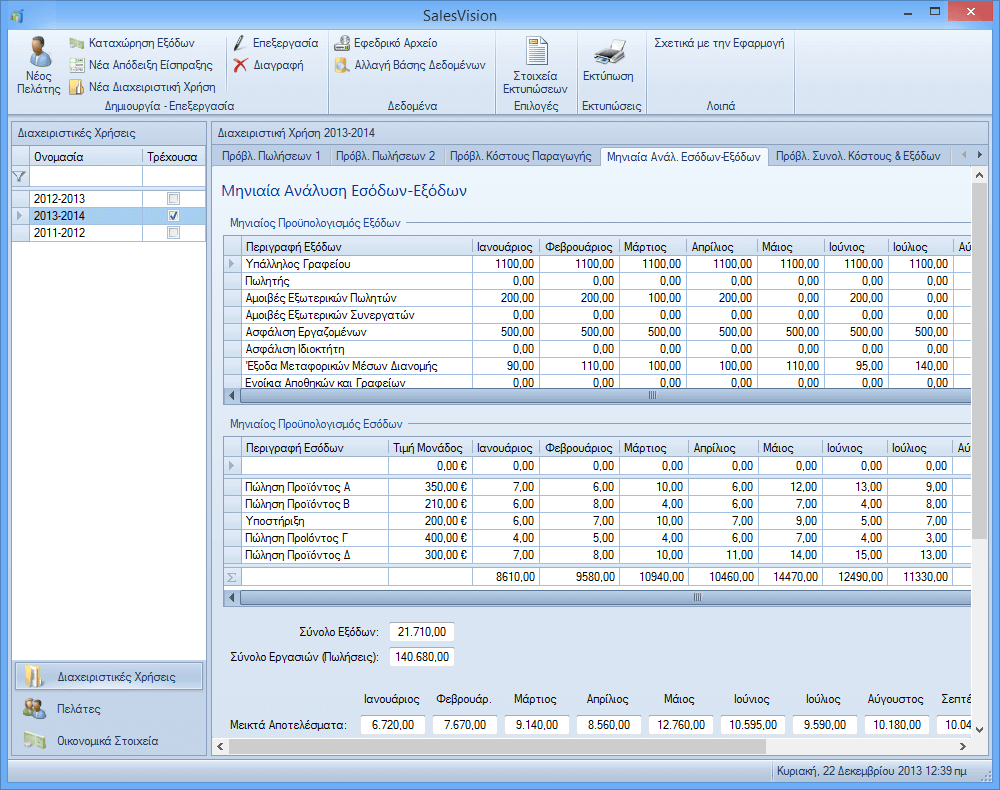The height and width of the screenshot is (790, 1000).
Task: Click the Επεξεργασία pencil icon
Action: [240, 44]
